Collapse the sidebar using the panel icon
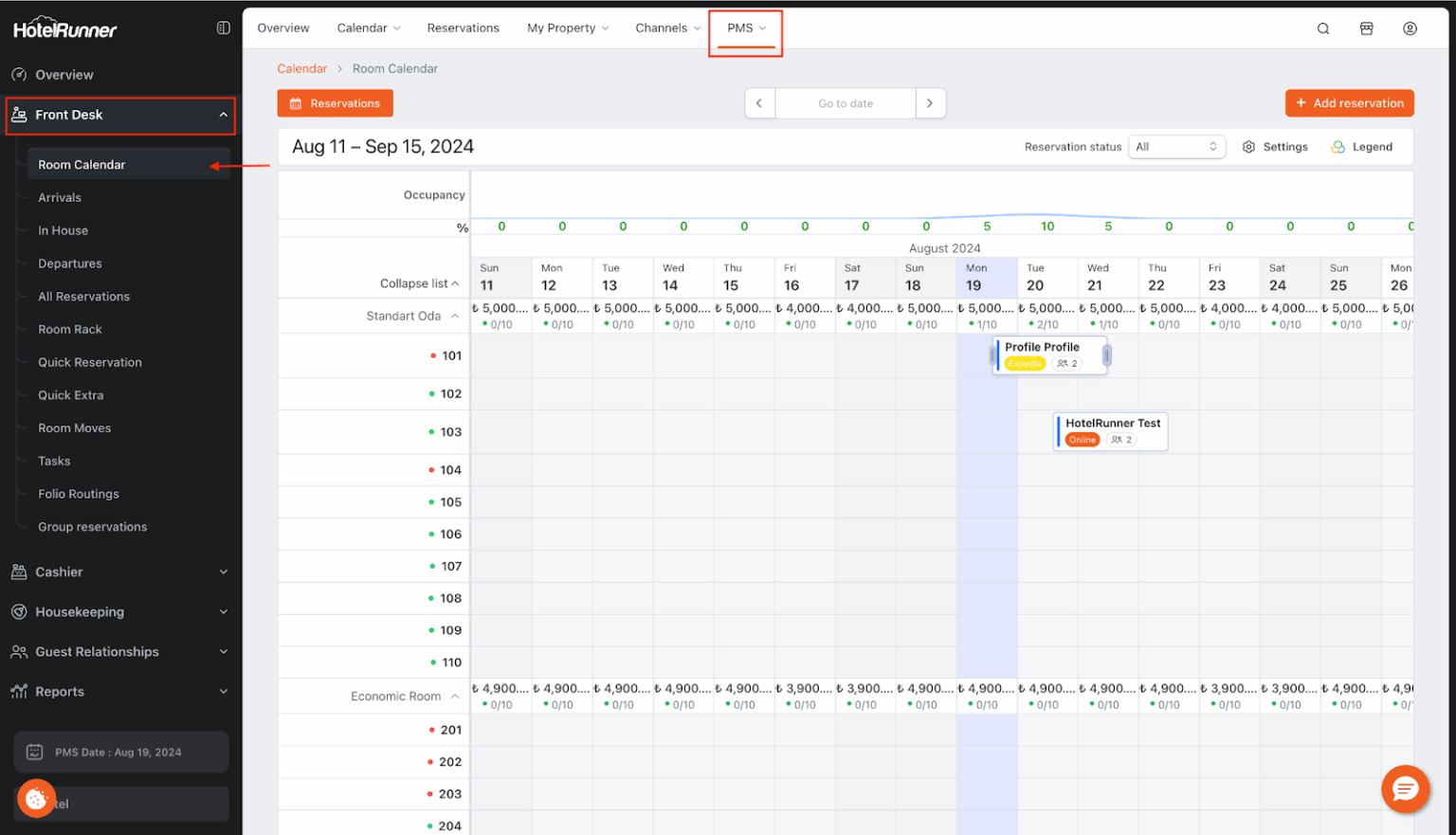 coord(223,27)
